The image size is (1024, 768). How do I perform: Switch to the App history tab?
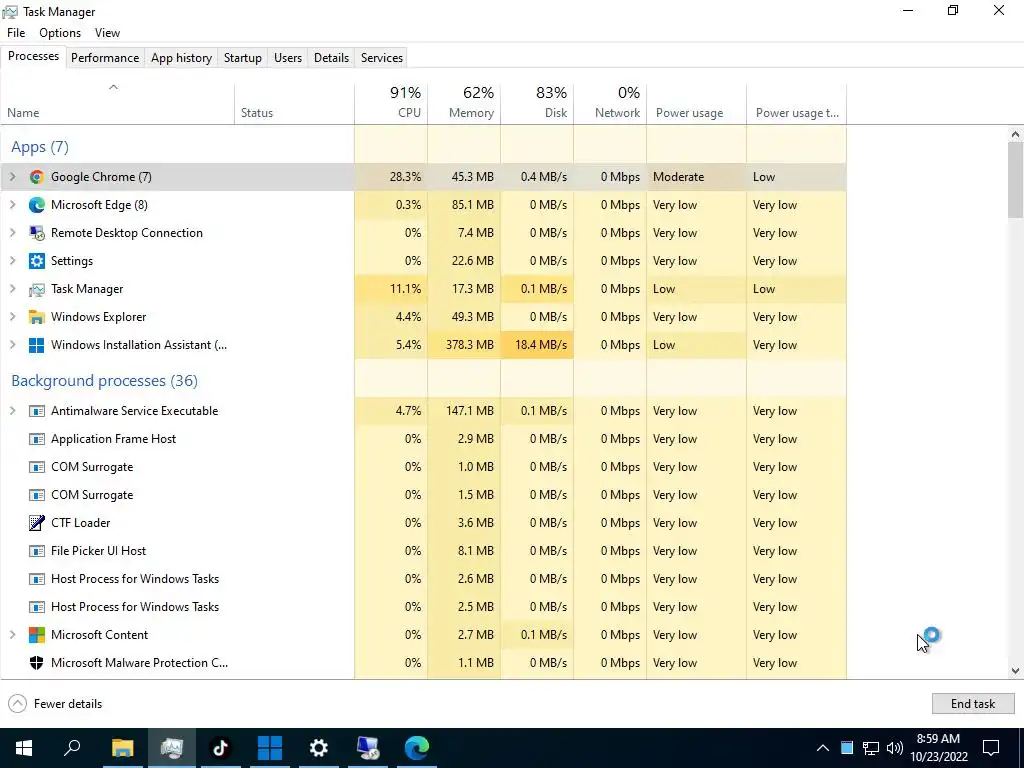pos(182,57)
